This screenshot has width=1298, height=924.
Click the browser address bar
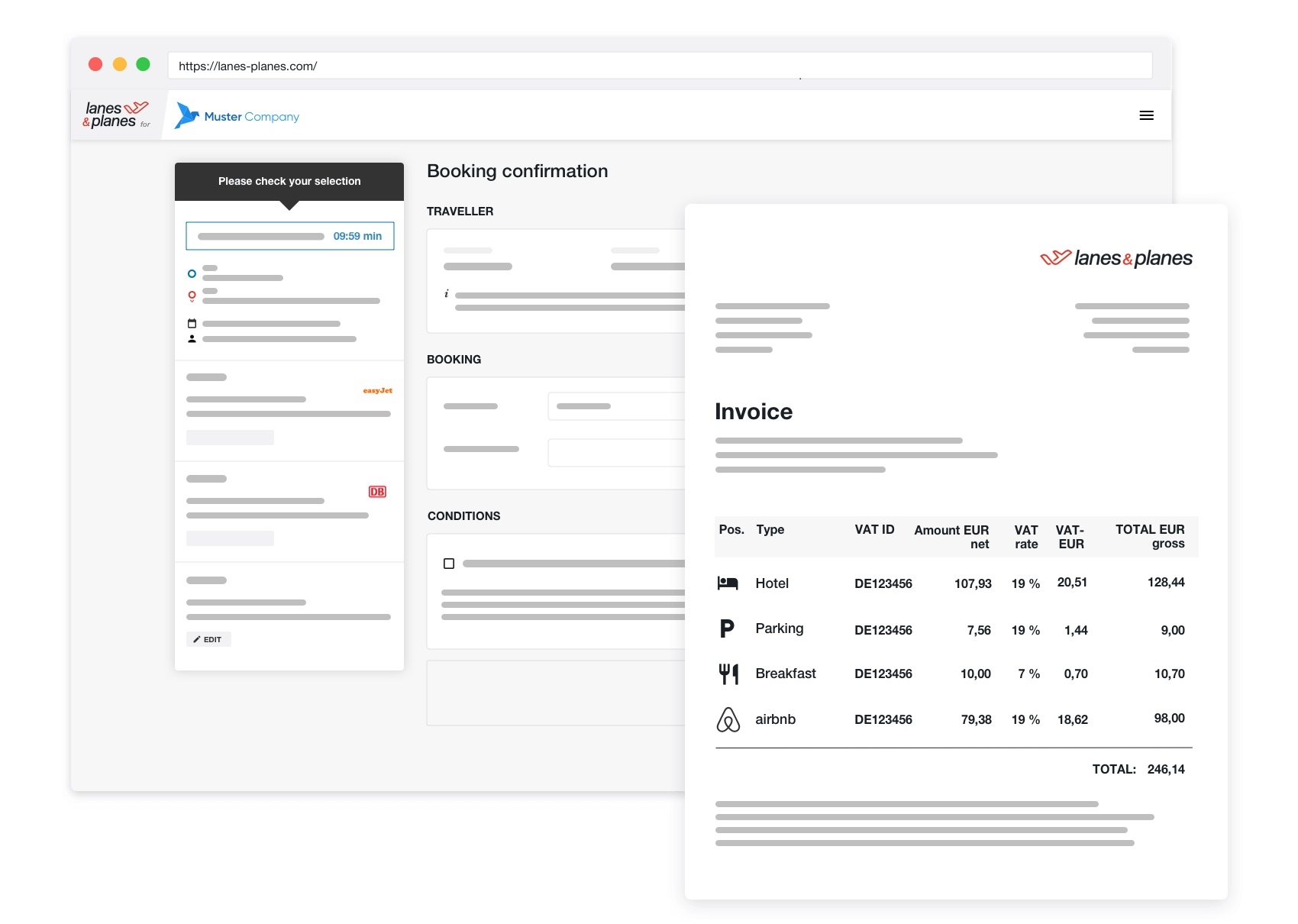click(x=660, y=66)
